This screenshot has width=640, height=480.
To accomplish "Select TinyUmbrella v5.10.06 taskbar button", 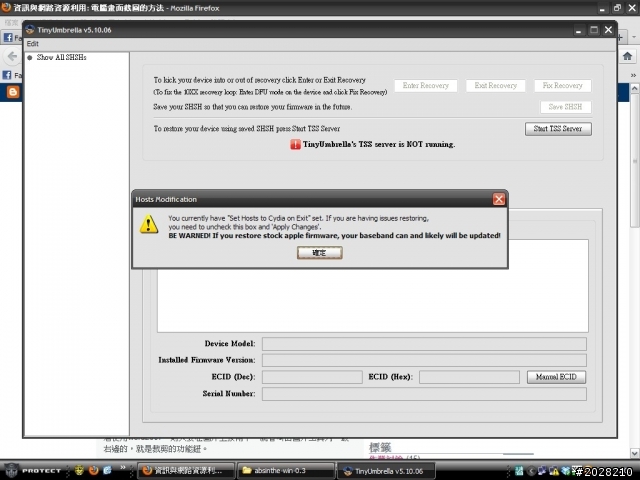I will tap(386, 471).
